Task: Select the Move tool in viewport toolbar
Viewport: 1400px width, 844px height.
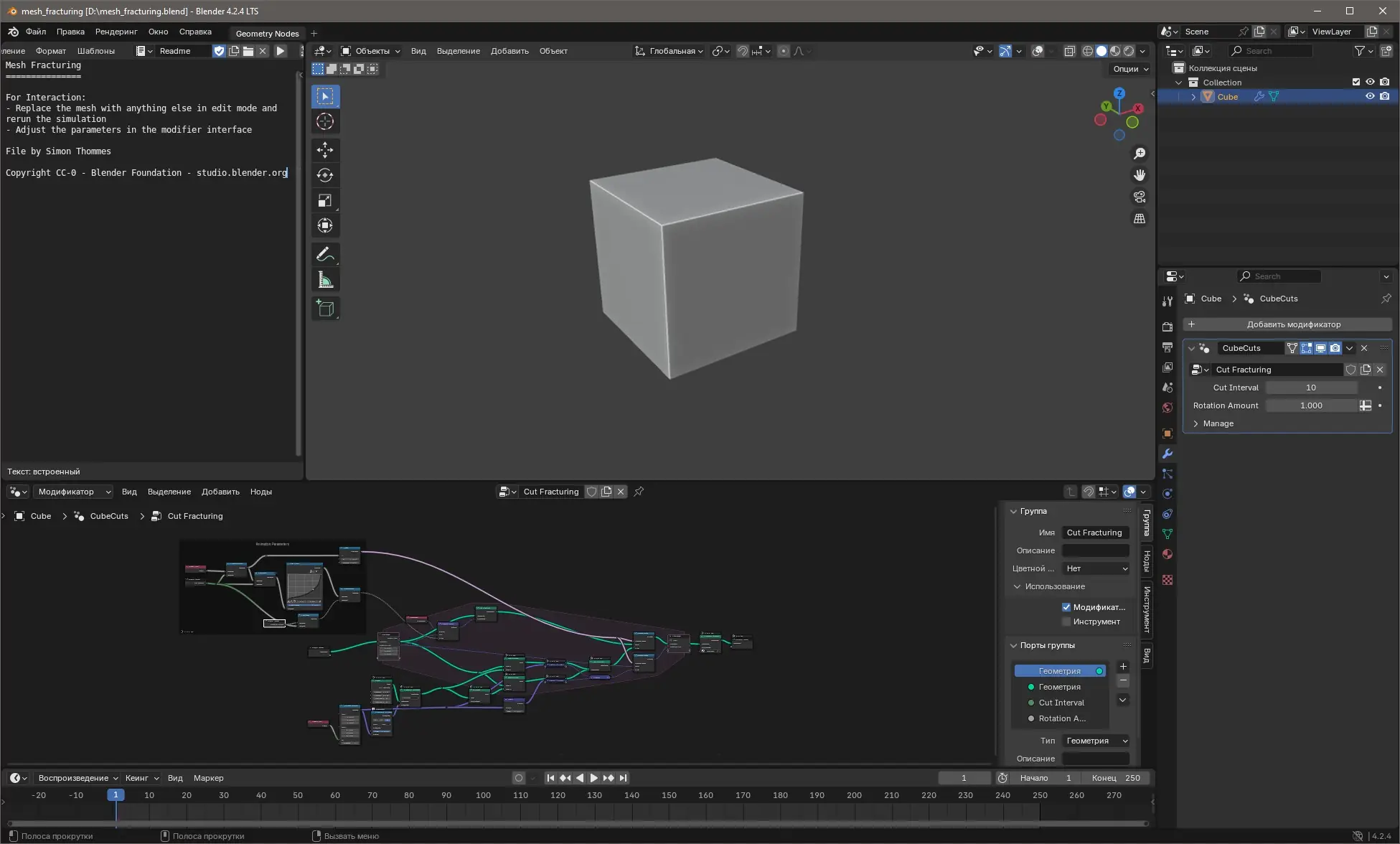Action: 325,149
